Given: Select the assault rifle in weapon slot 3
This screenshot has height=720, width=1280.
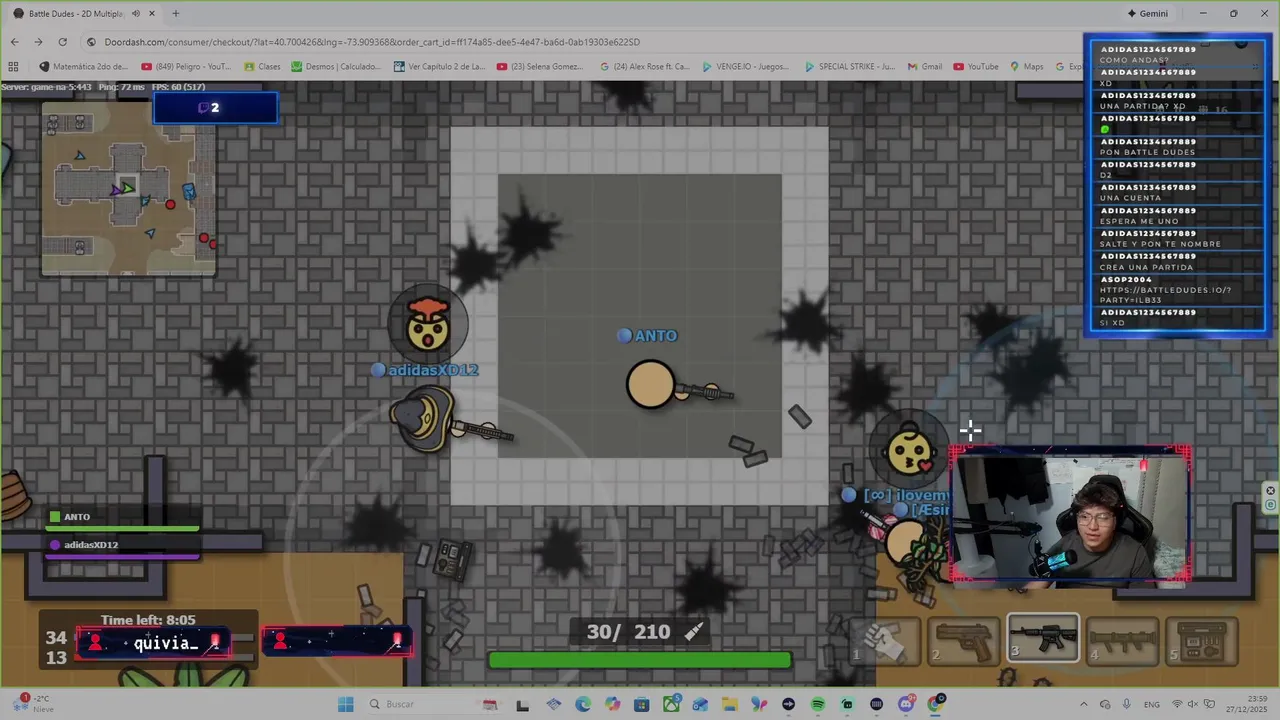Looking at the screenshot, I should 1043,639.
